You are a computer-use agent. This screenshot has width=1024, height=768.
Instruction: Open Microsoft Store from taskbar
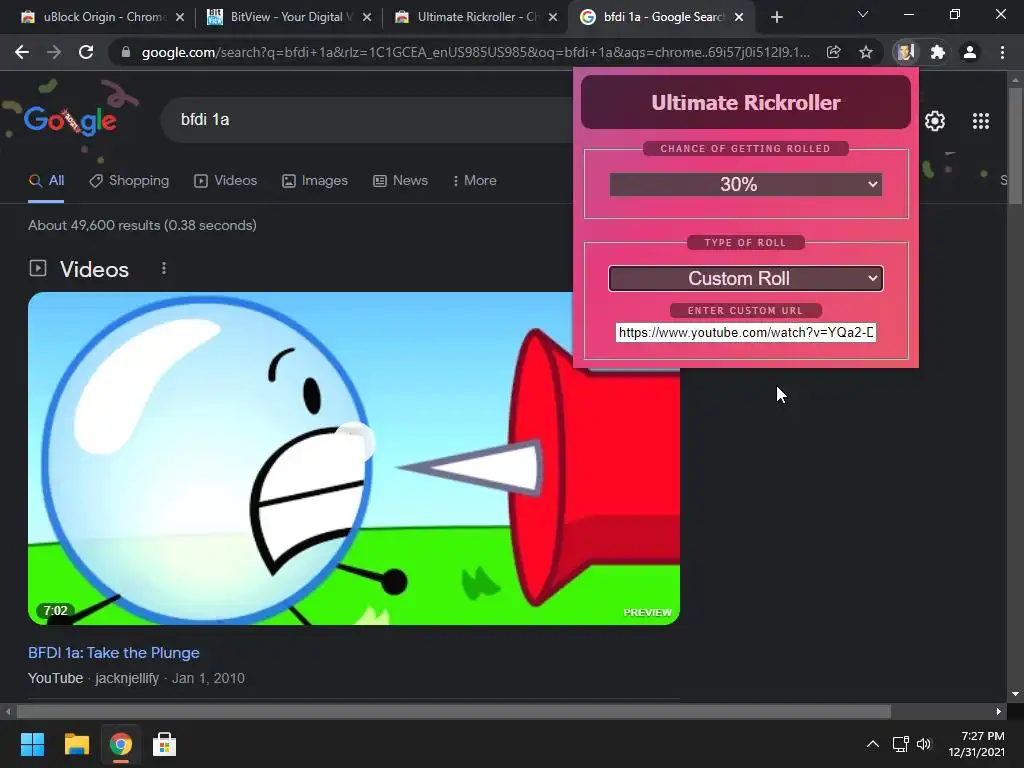click(x=165, y=744)
